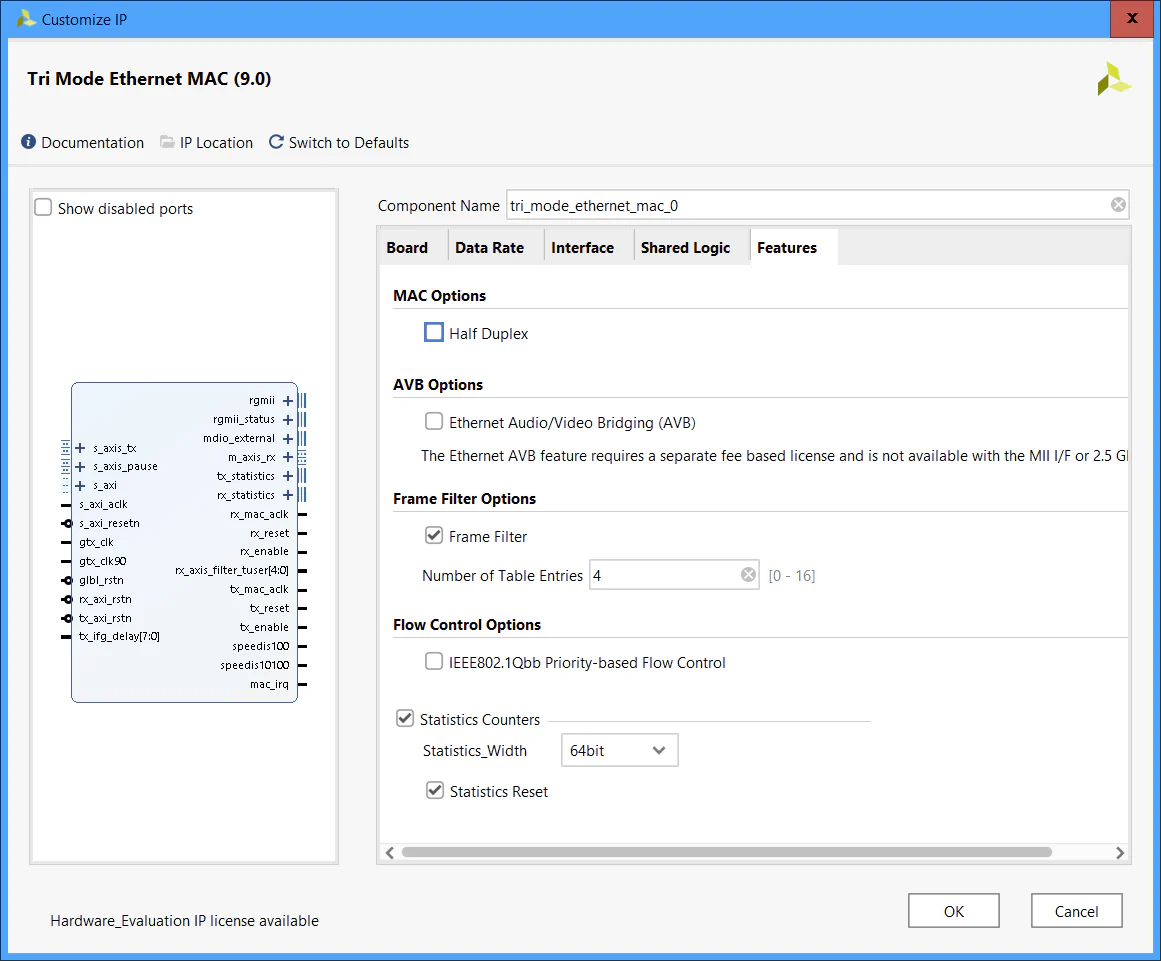Cancel the IP customization dialog
Viewport: 1161px width, 961px height.
tap(1076, 910)
